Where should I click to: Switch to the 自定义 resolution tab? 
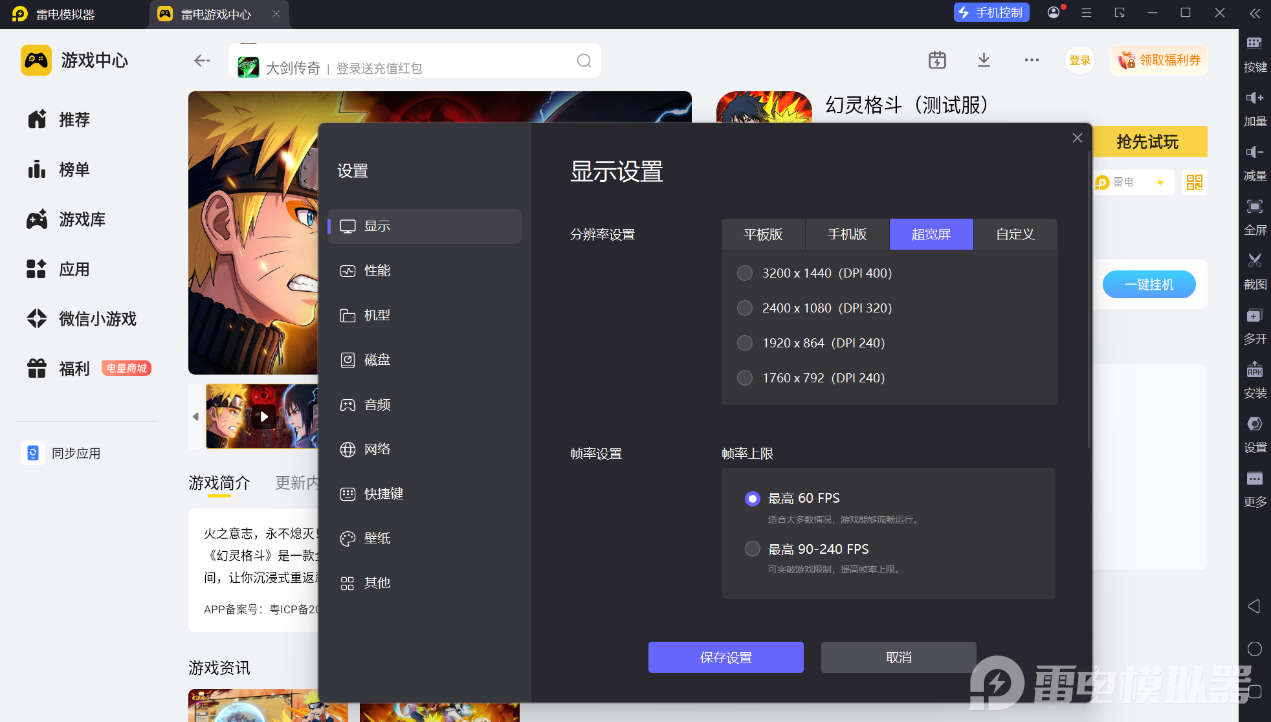click(x=1015, y=234)
